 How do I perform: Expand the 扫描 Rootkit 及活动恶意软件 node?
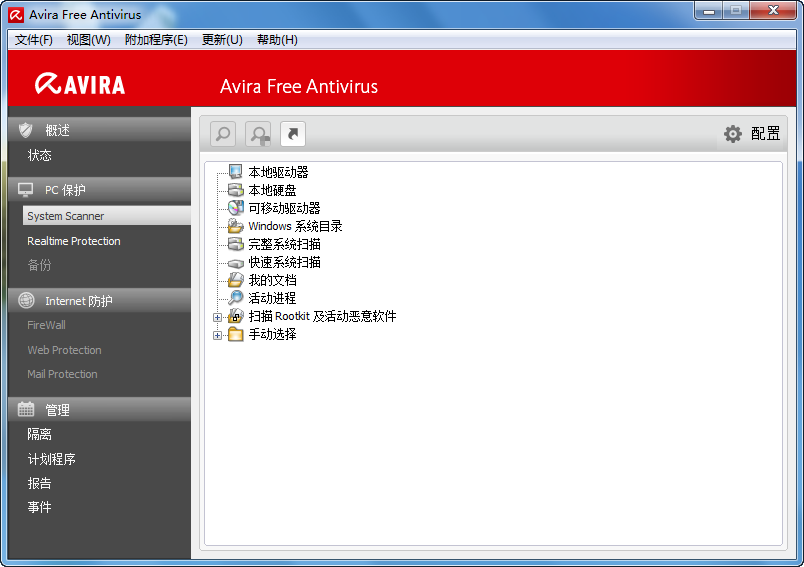point(217,317)
